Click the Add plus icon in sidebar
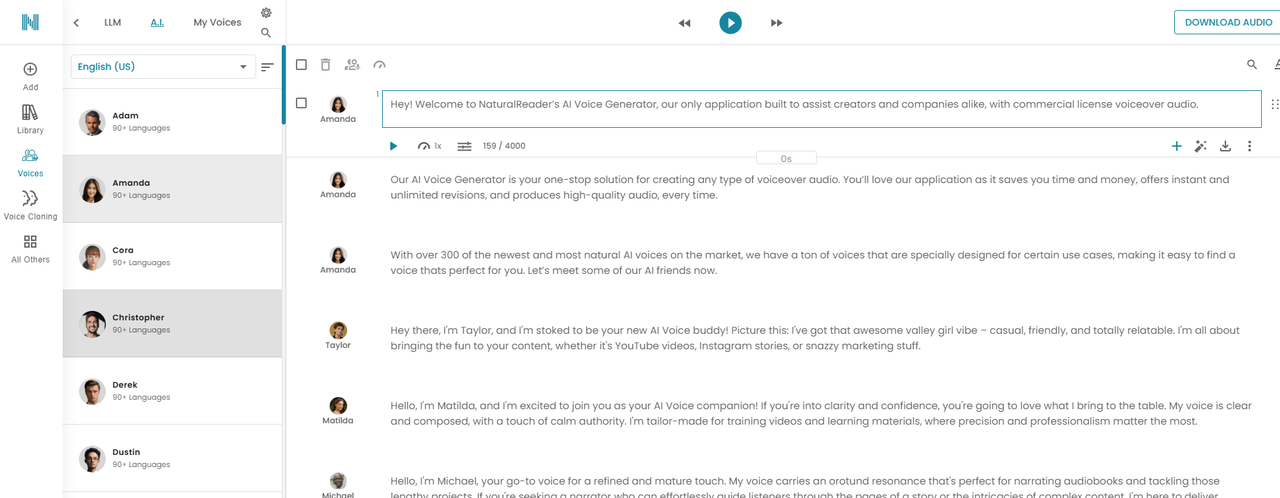The height and width of the screenshot is (498, 1280). coord(30,69)
